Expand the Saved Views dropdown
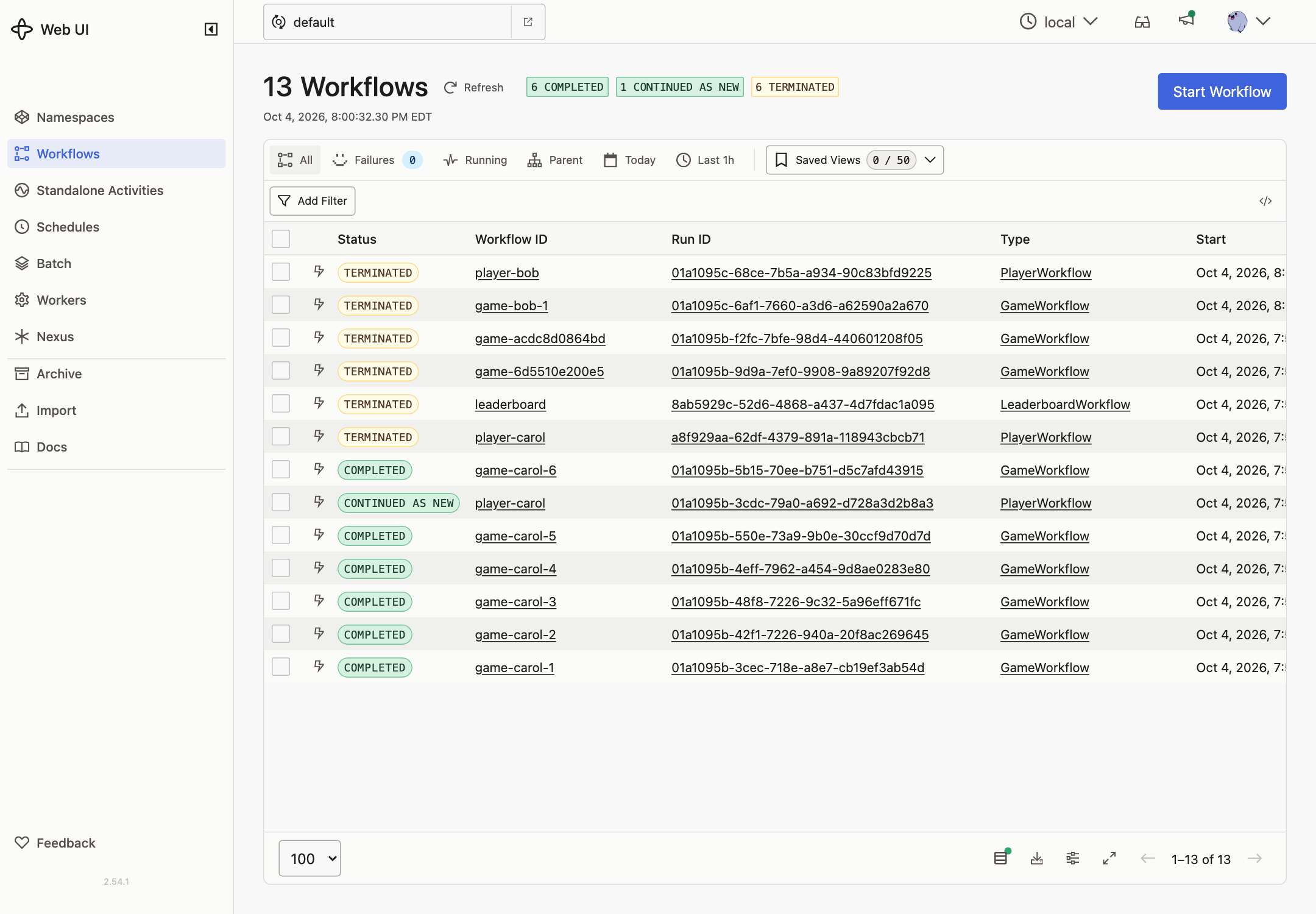 855,160
